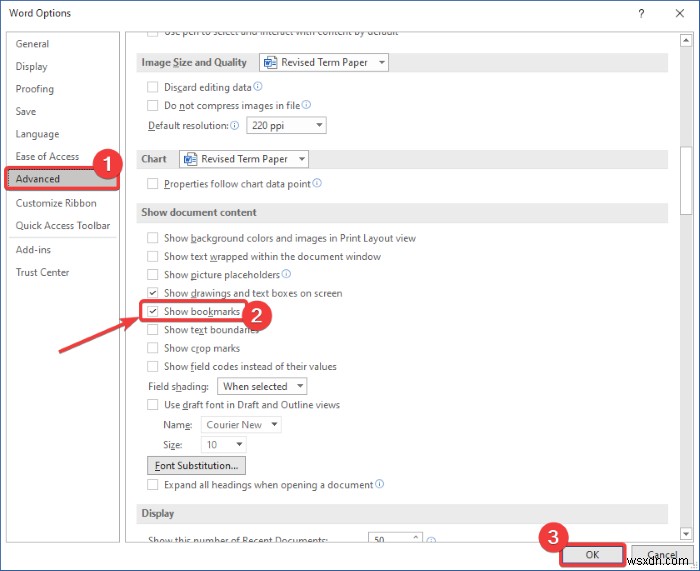This screenshot has width=700, height=571.
Task: Check Use draft font in Draft views
Action: point(153,404)
